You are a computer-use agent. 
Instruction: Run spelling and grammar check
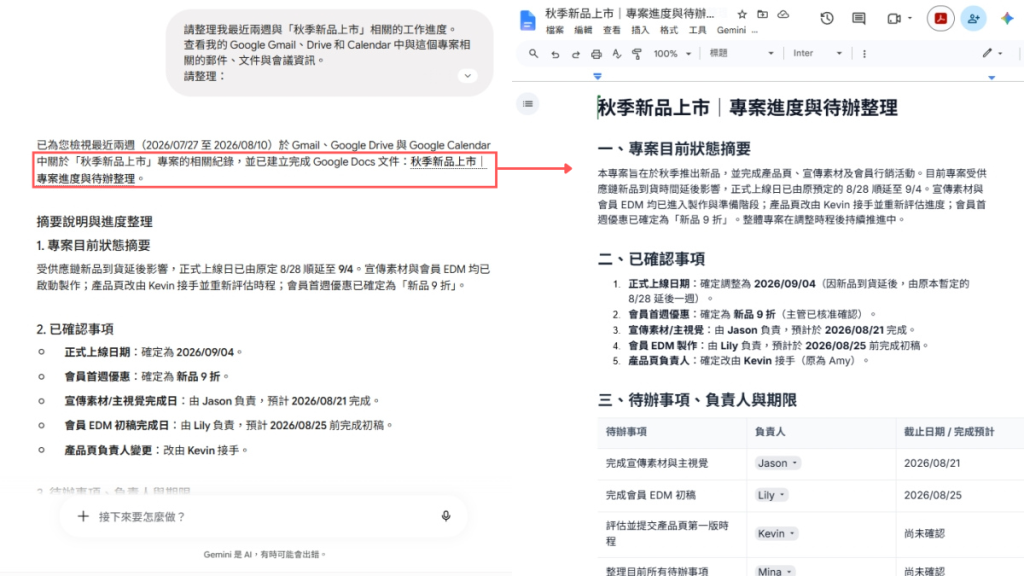(616, 54)
